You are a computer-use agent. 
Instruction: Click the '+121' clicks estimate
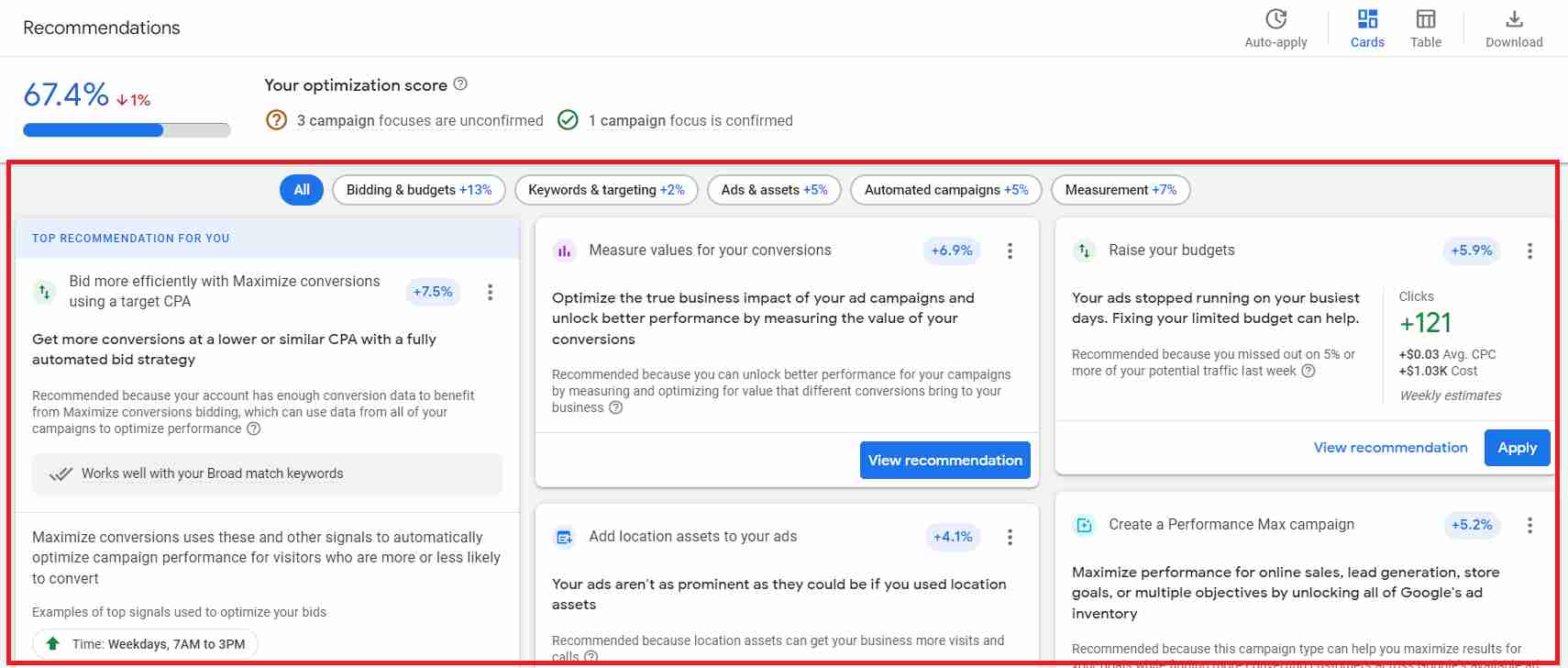[x=1425, y=323]
